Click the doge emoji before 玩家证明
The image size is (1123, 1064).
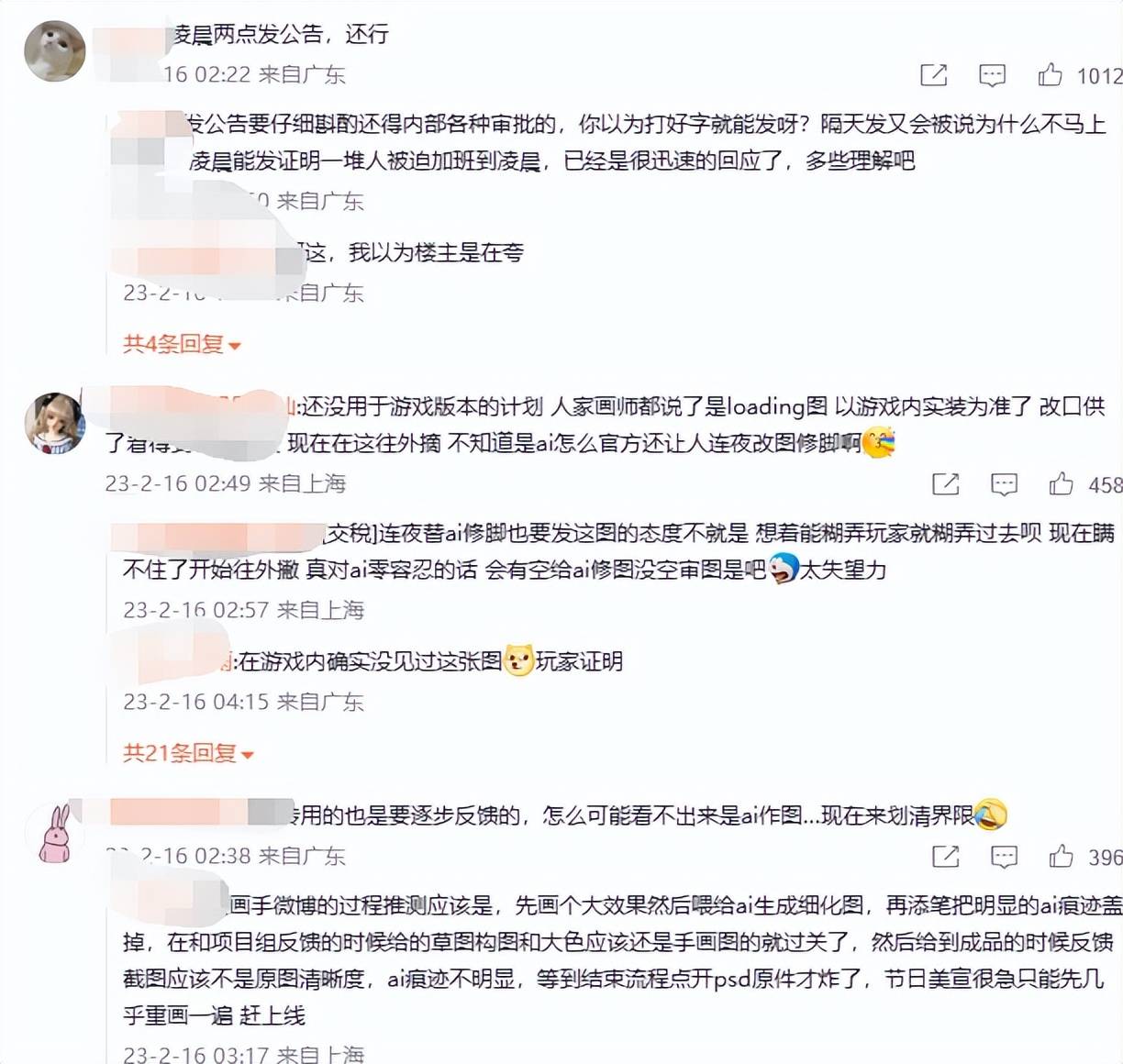(x=519, y=660)
